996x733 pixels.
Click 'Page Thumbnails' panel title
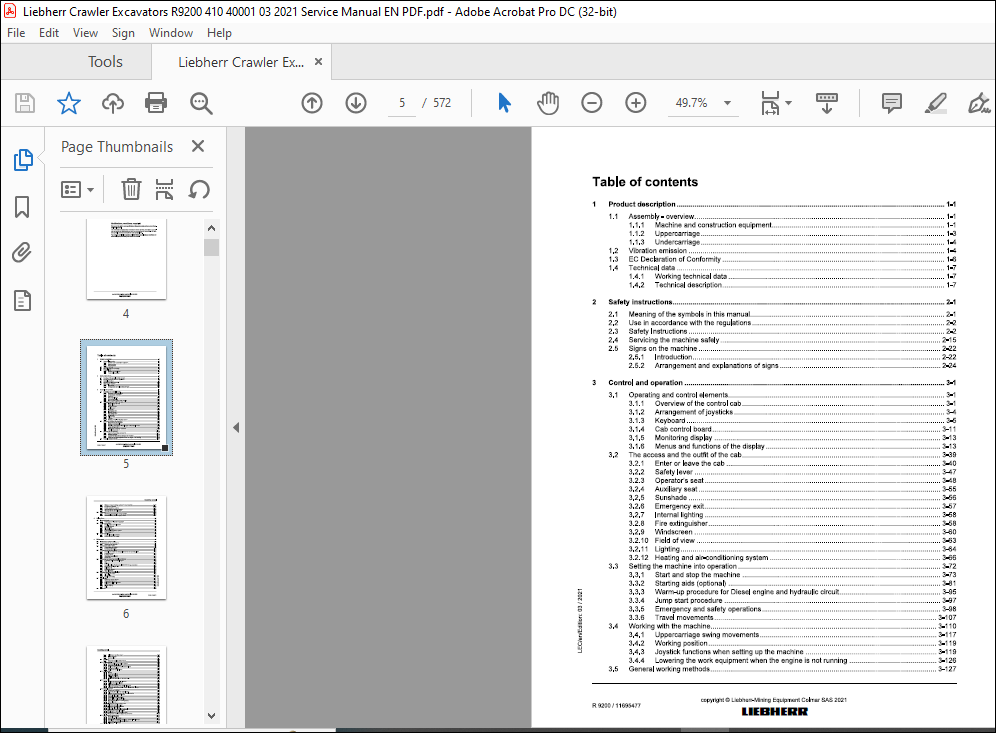point(117,147)
